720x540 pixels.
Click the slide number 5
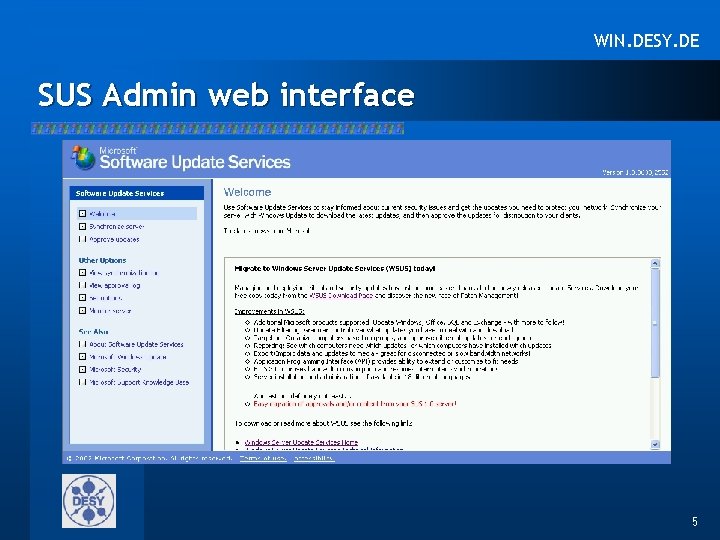click(x=695, y=521)
